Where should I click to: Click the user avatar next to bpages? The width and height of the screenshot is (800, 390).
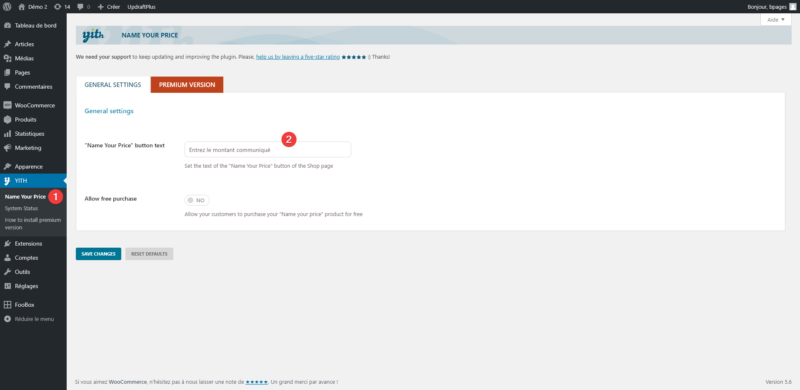click(x=792, y=7)
